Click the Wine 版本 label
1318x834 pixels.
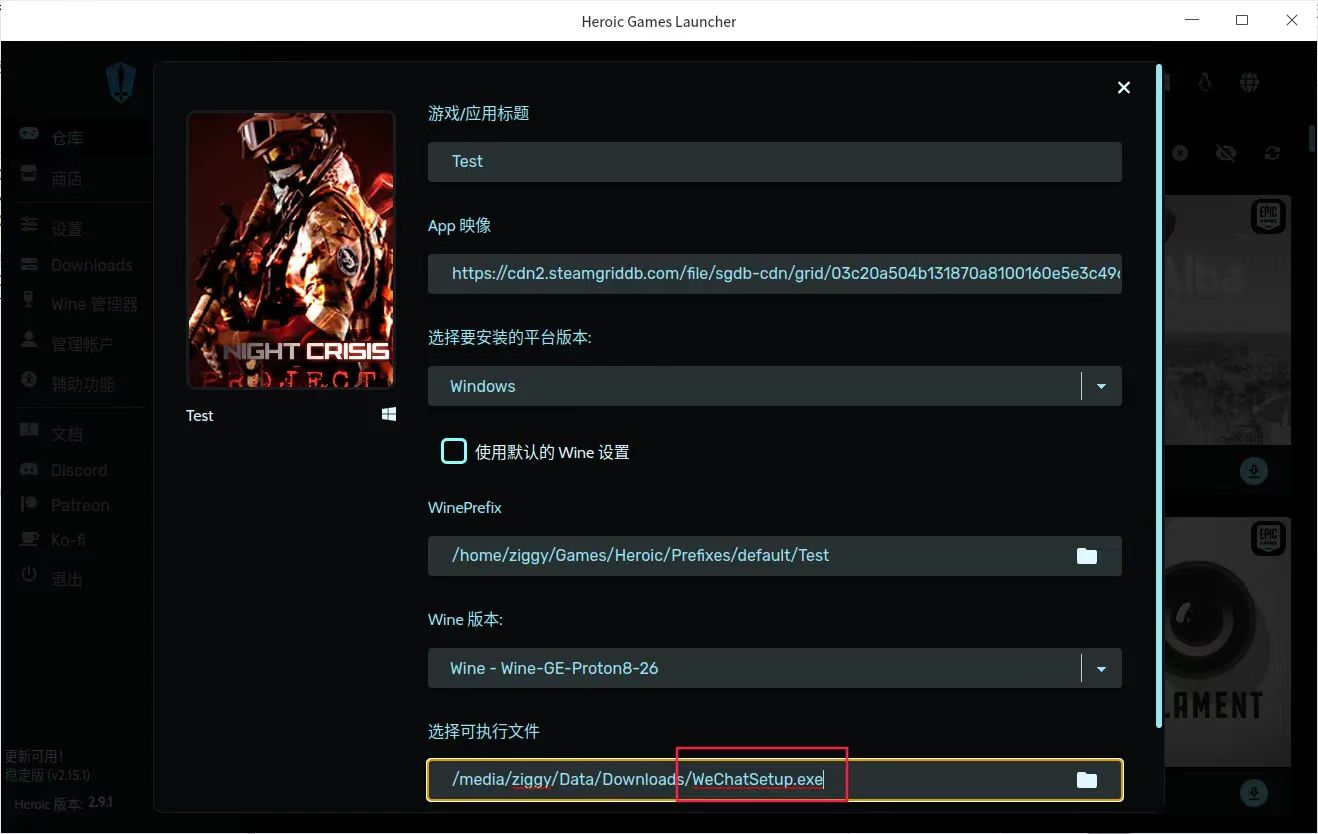[x=465, y=619]
